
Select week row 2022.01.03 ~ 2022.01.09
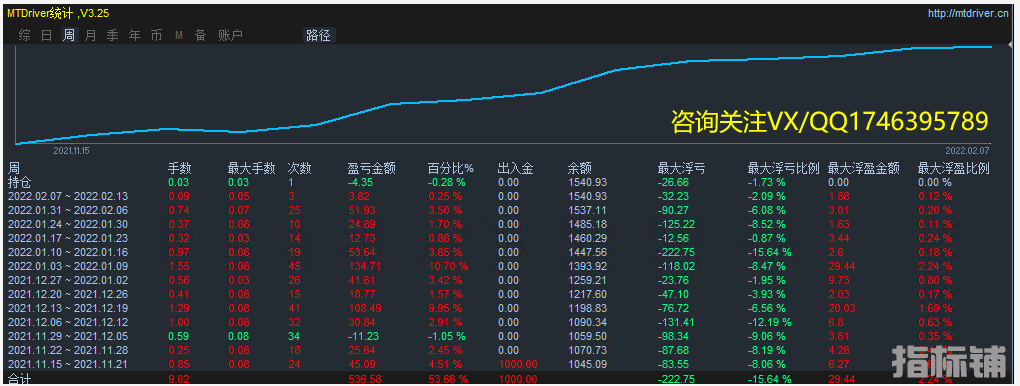pos(68,266)
